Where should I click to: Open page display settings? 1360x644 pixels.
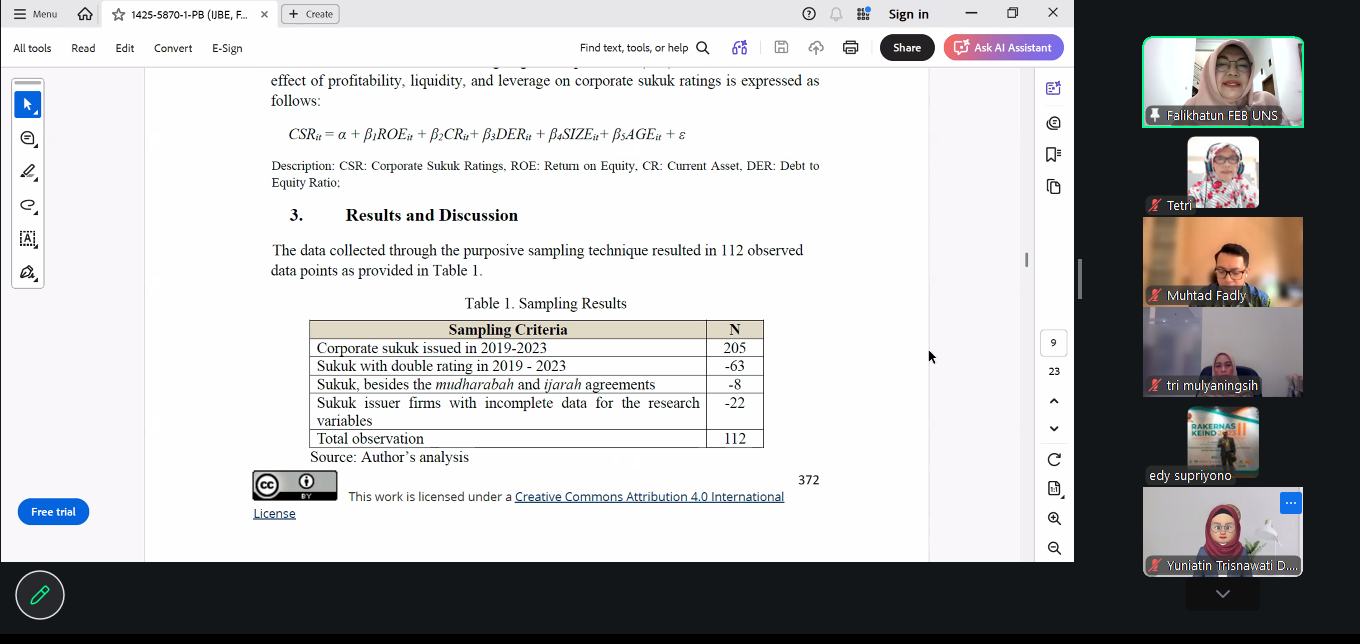[1054, 489]
